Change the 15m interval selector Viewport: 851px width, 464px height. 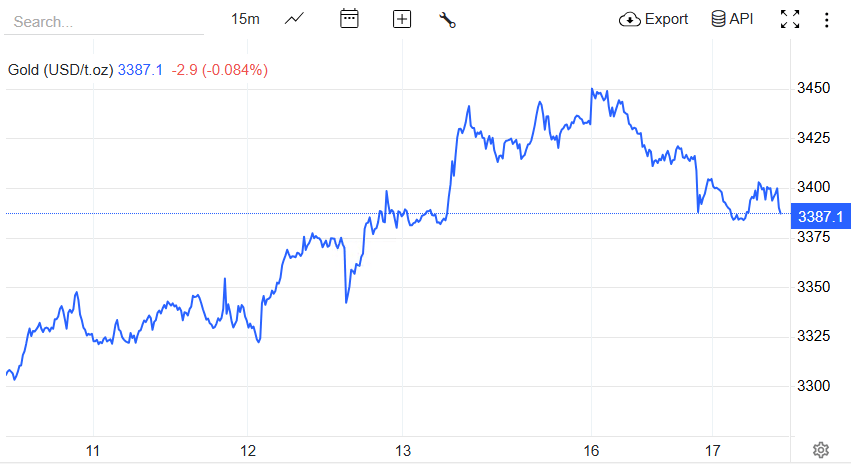245,19
